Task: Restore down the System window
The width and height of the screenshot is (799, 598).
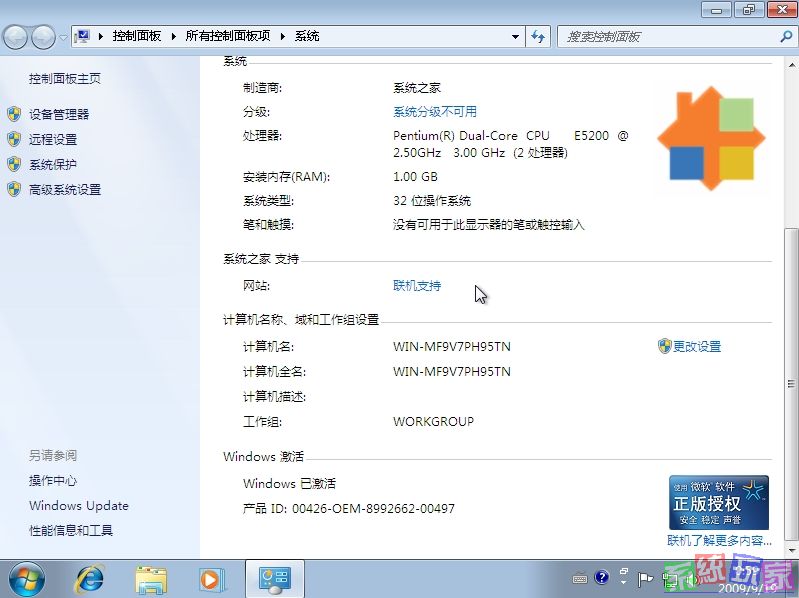Action: pos(749,10)
